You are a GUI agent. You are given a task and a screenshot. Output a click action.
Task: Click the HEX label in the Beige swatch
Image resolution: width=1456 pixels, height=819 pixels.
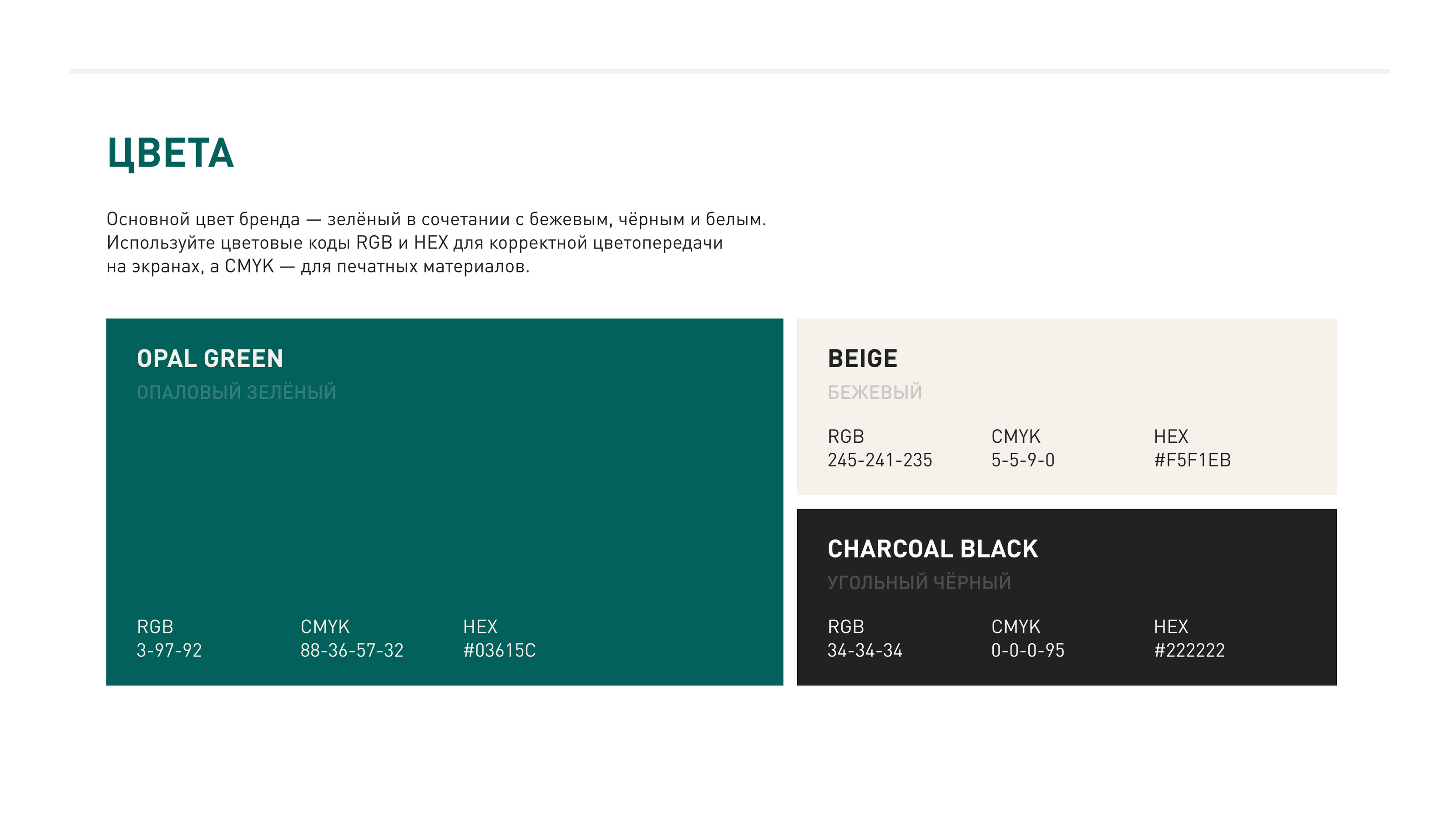pyautogui.click(x=1171, y=437)
